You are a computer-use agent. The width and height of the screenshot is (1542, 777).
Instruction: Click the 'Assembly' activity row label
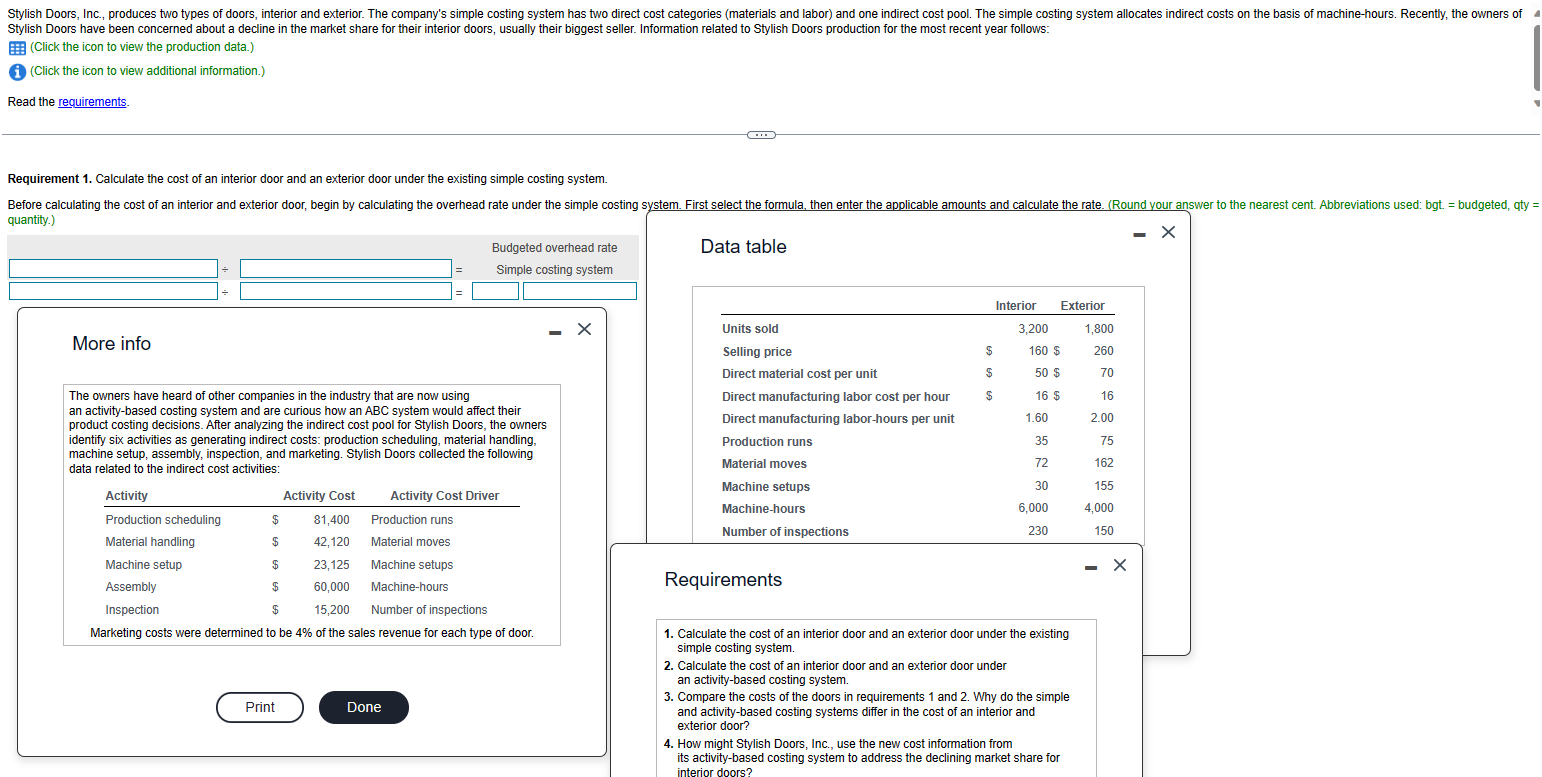point(131,587)
